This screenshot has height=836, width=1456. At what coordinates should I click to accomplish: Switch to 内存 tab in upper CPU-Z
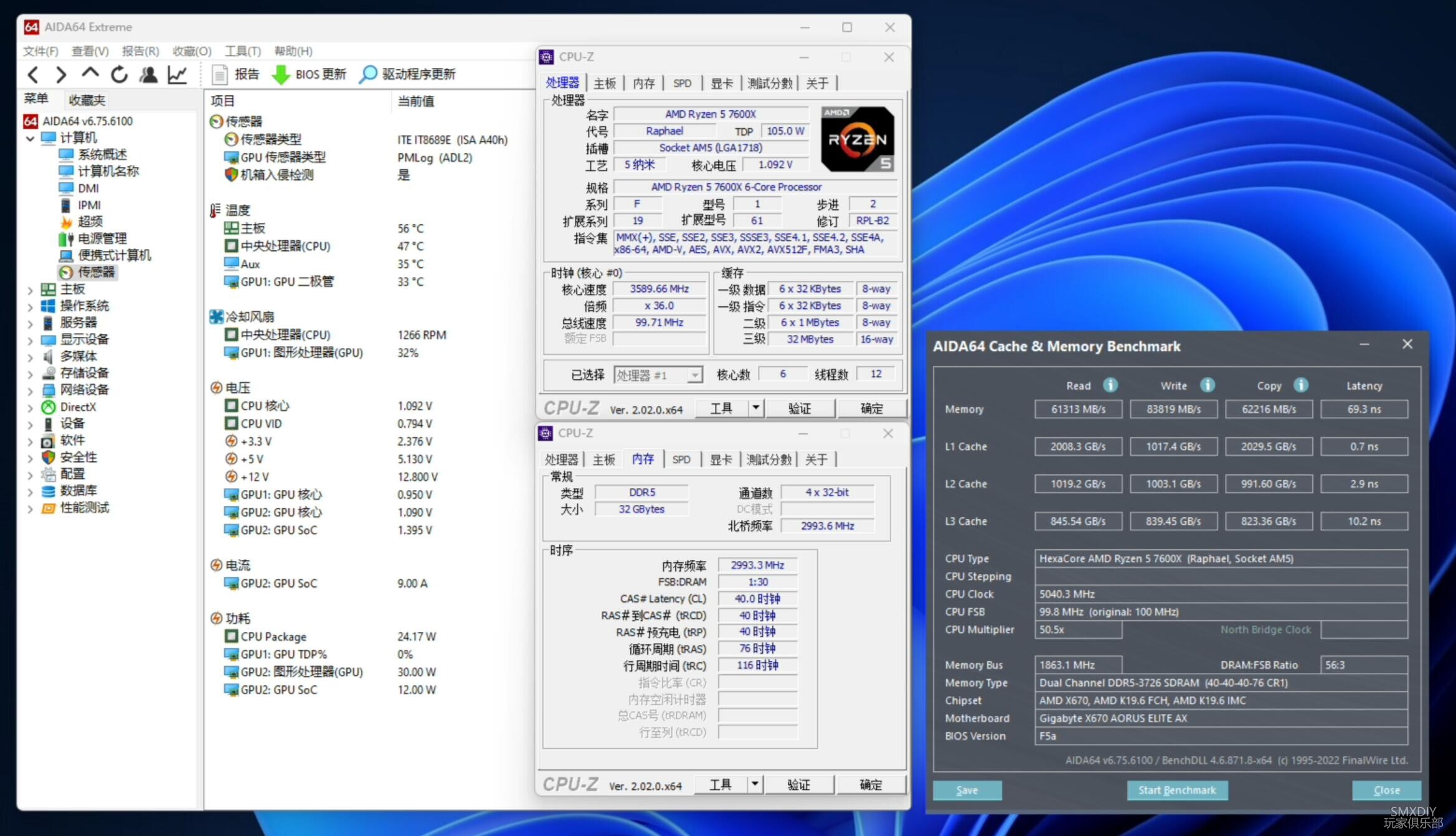click(644, 83)
